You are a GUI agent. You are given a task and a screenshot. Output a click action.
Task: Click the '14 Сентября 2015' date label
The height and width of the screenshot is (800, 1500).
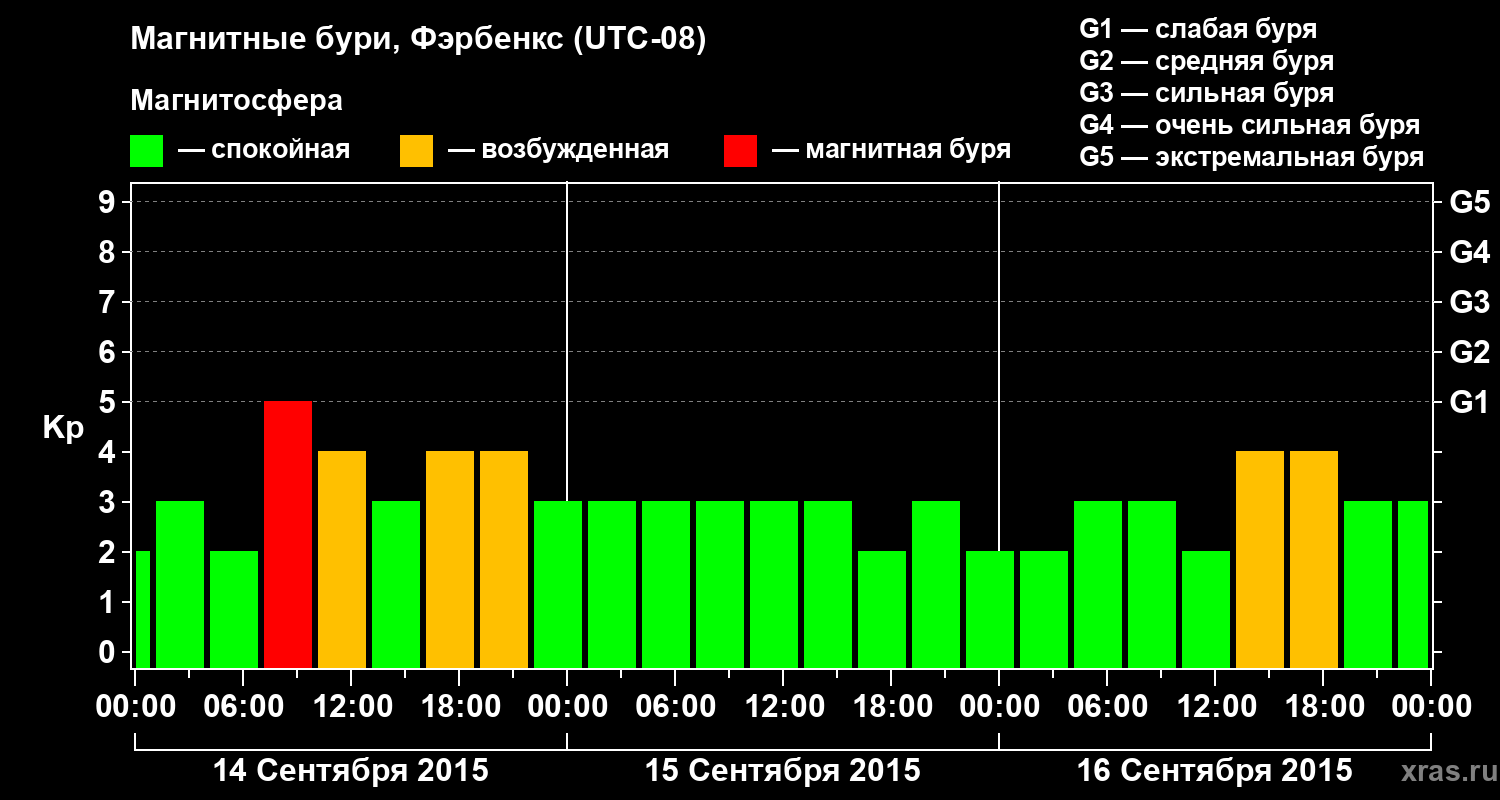[351, 771]
